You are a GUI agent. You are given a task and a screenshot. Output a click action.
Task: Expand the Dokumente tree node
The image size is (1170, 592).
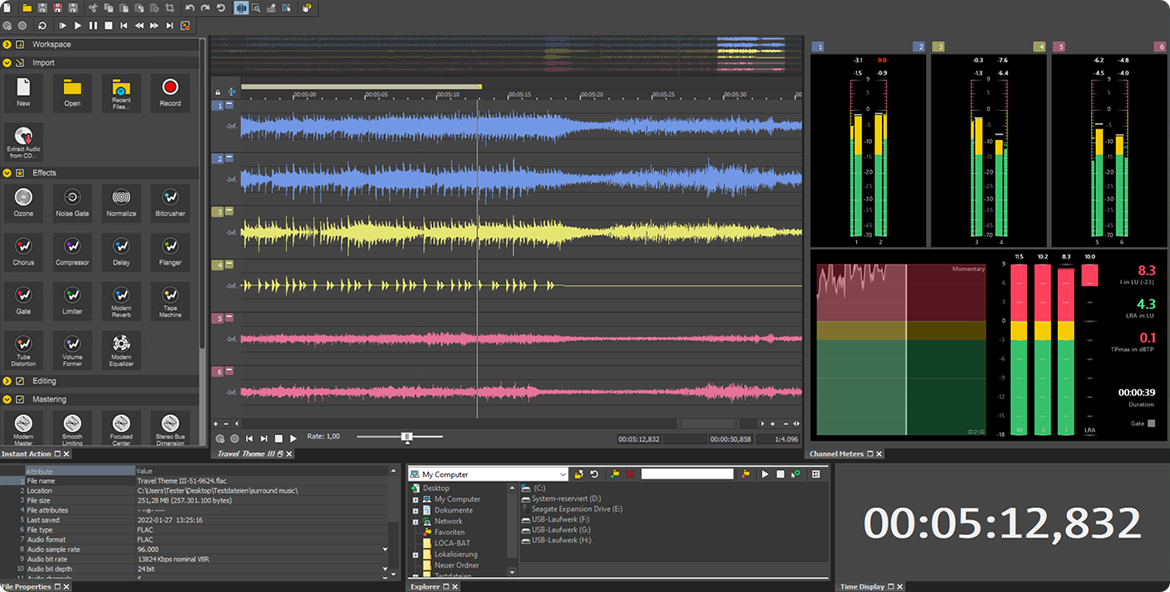pos(416,511)
